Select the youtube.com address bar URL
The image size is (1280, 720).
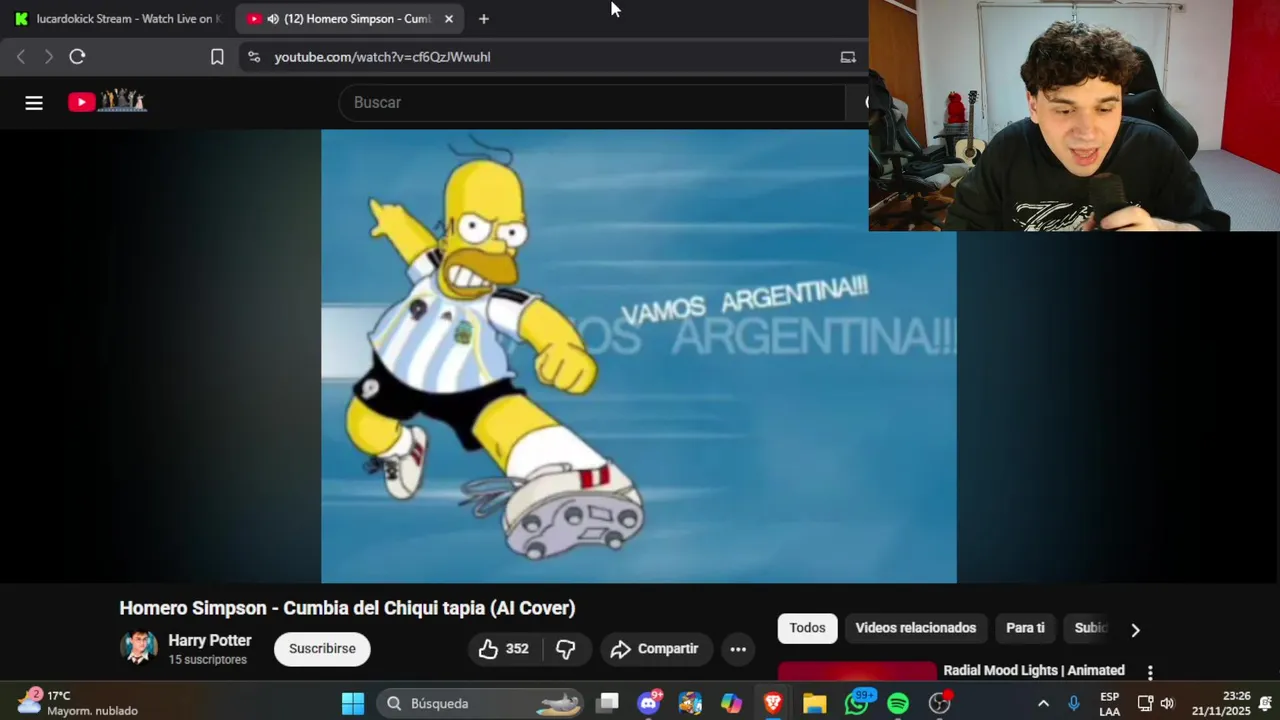click(x=382, y=57)
